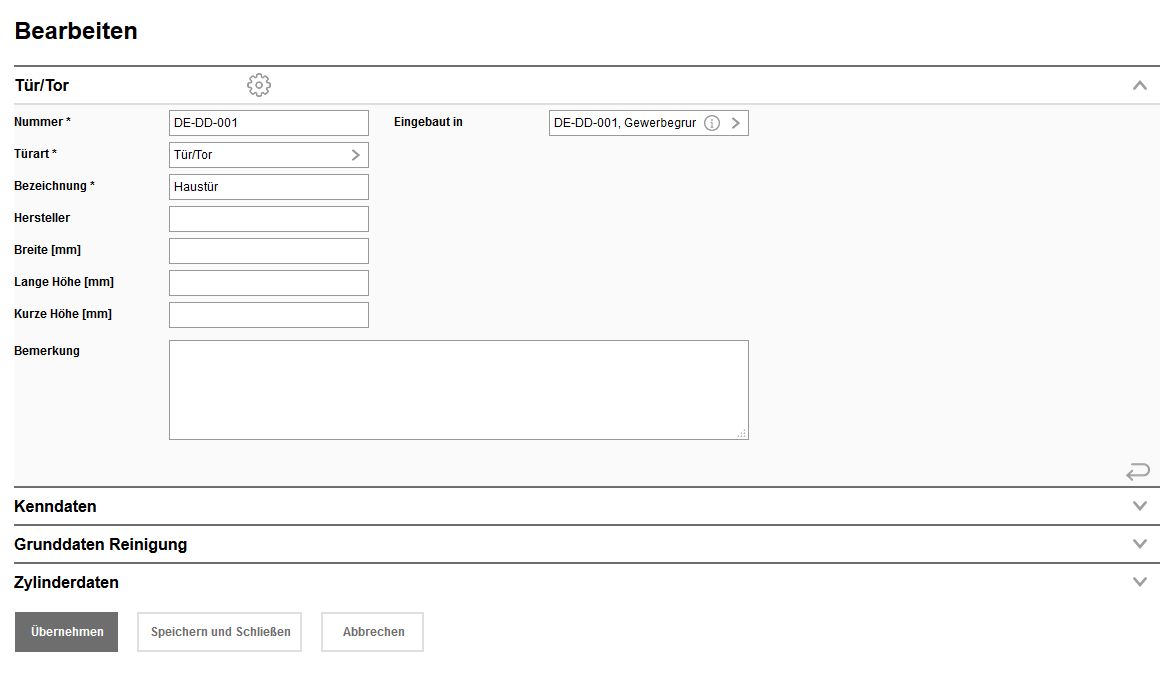Collapse the Tür/Tor section chevron
The height and width of the screenshot is (676, 1171).
coord(1139,86)
